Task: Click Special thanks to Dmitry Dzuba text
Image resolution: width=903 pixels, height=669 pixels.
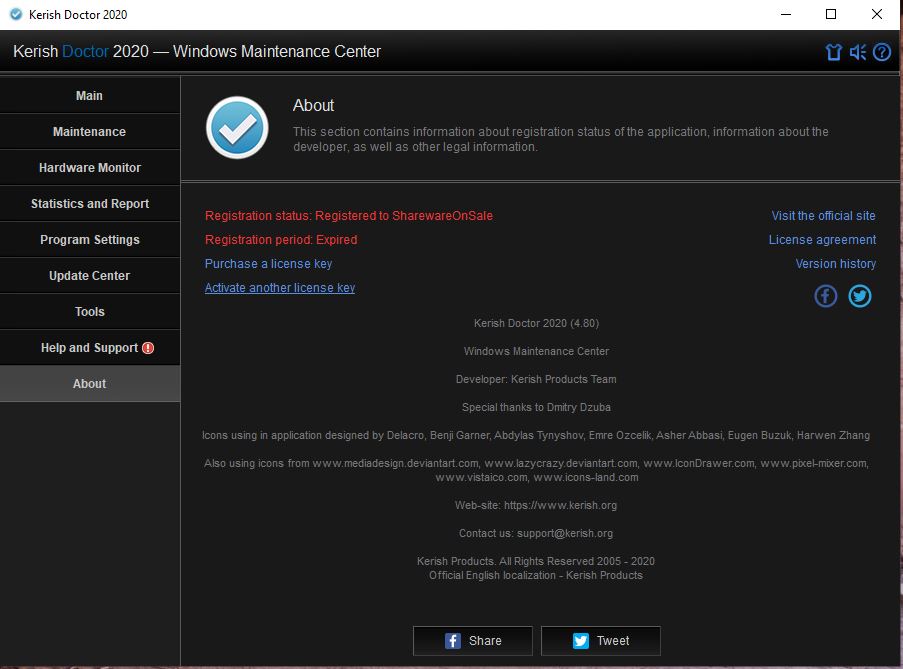Action: (536, 407)
